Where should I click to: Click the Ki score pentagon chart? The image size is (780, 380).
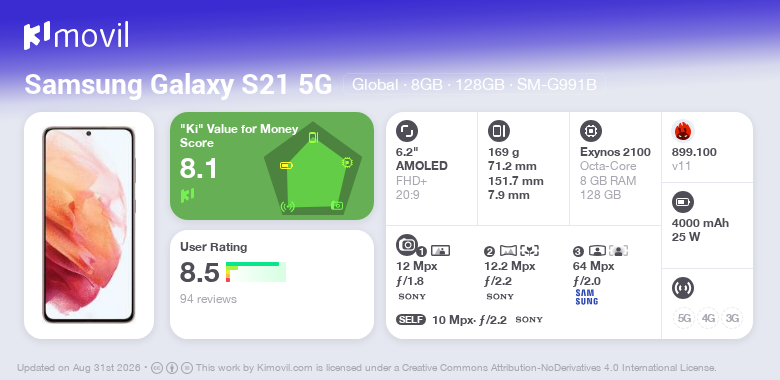313,168
